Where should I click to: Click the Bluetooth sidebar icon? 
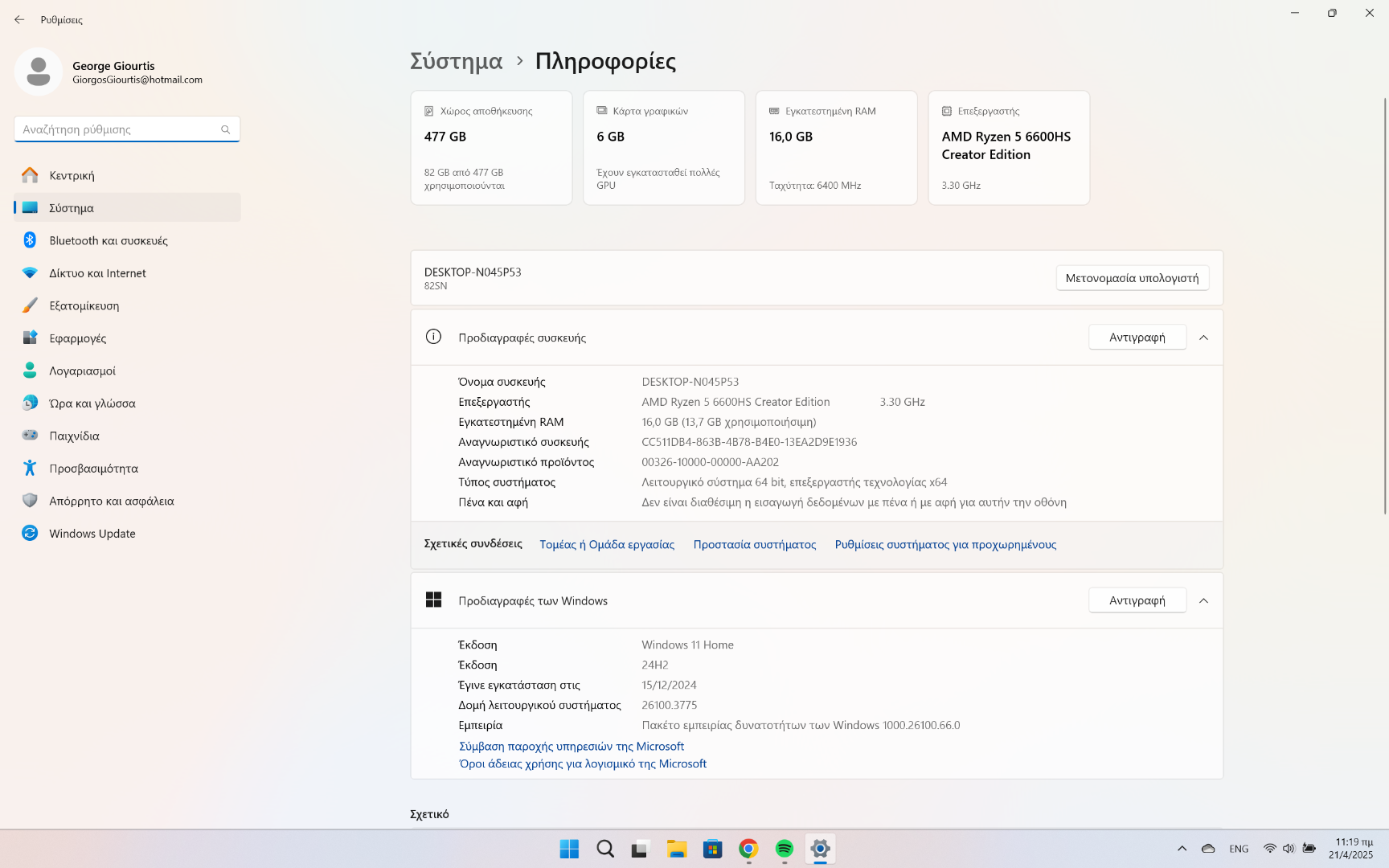click(x=30, y=240)
